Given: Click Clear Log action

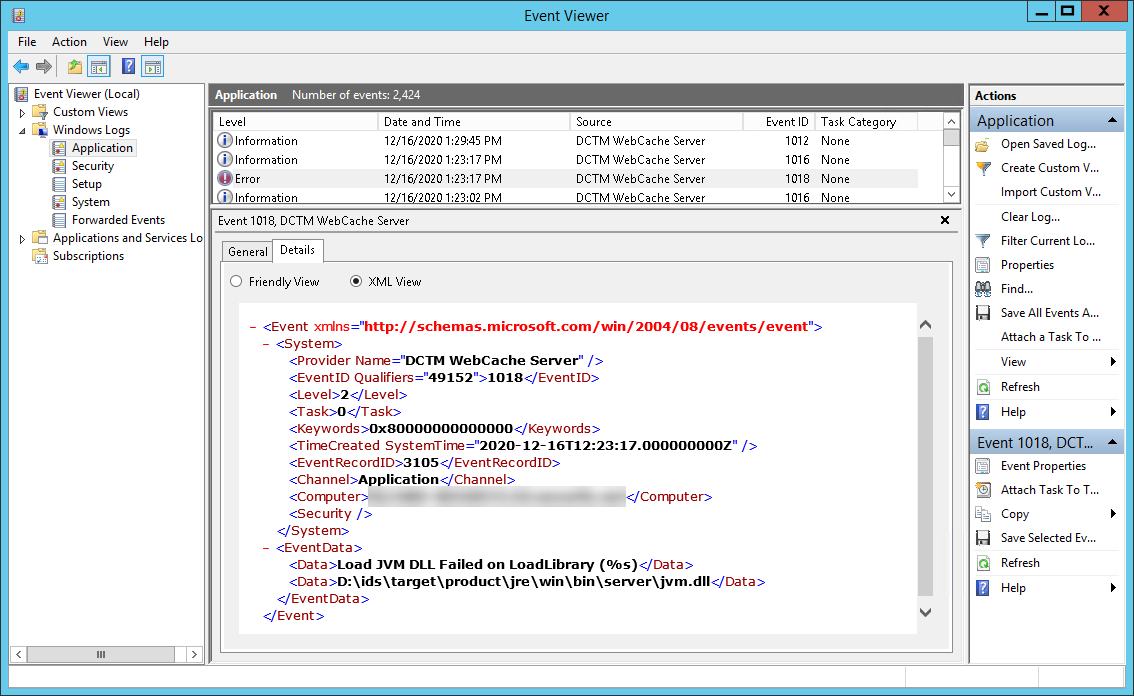Looking at the screenshot, I should pos(1030,217).
